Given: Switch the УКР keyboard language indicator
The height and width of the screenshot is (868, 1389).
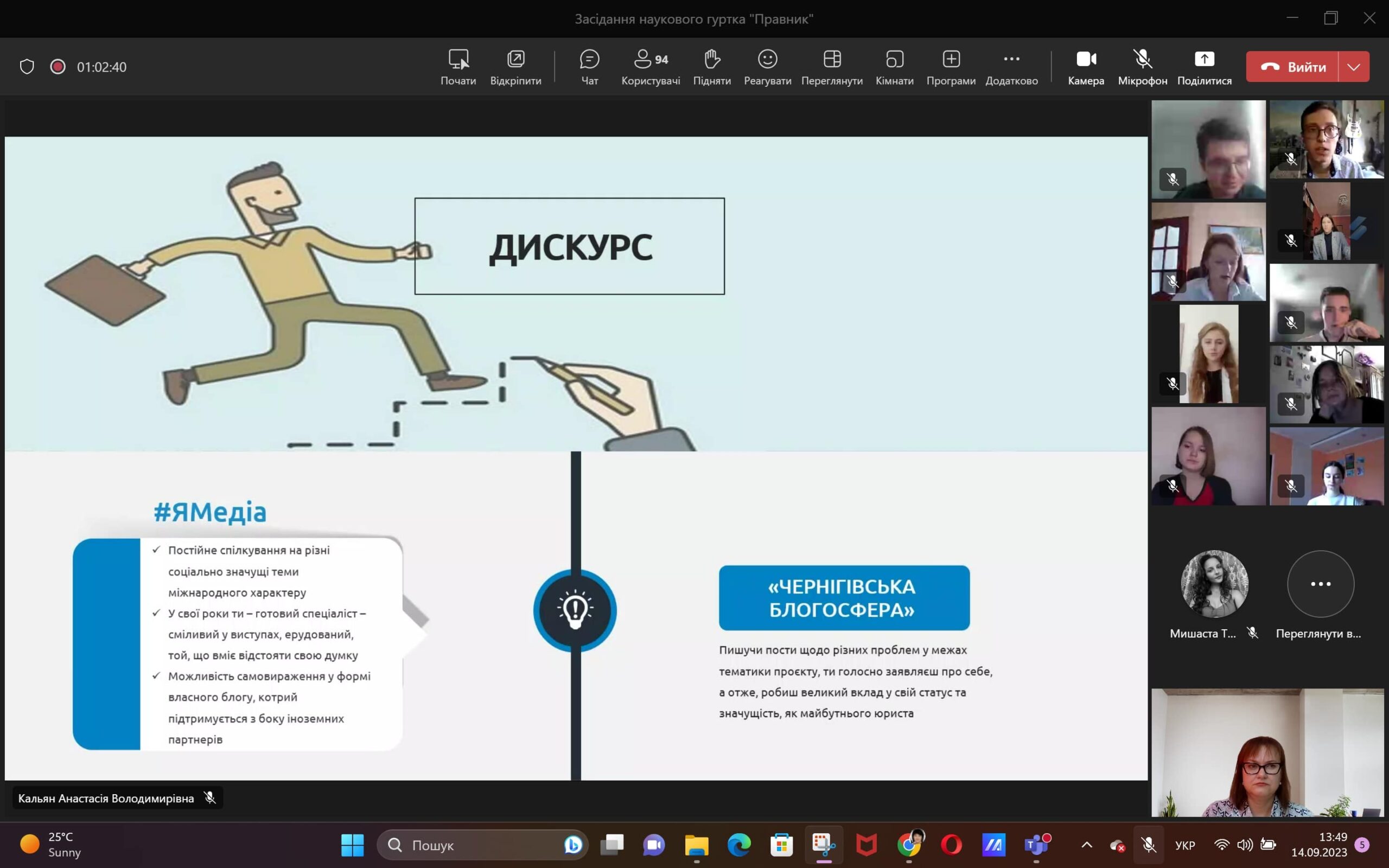Looking at the screenshot, I should 1184,846.
